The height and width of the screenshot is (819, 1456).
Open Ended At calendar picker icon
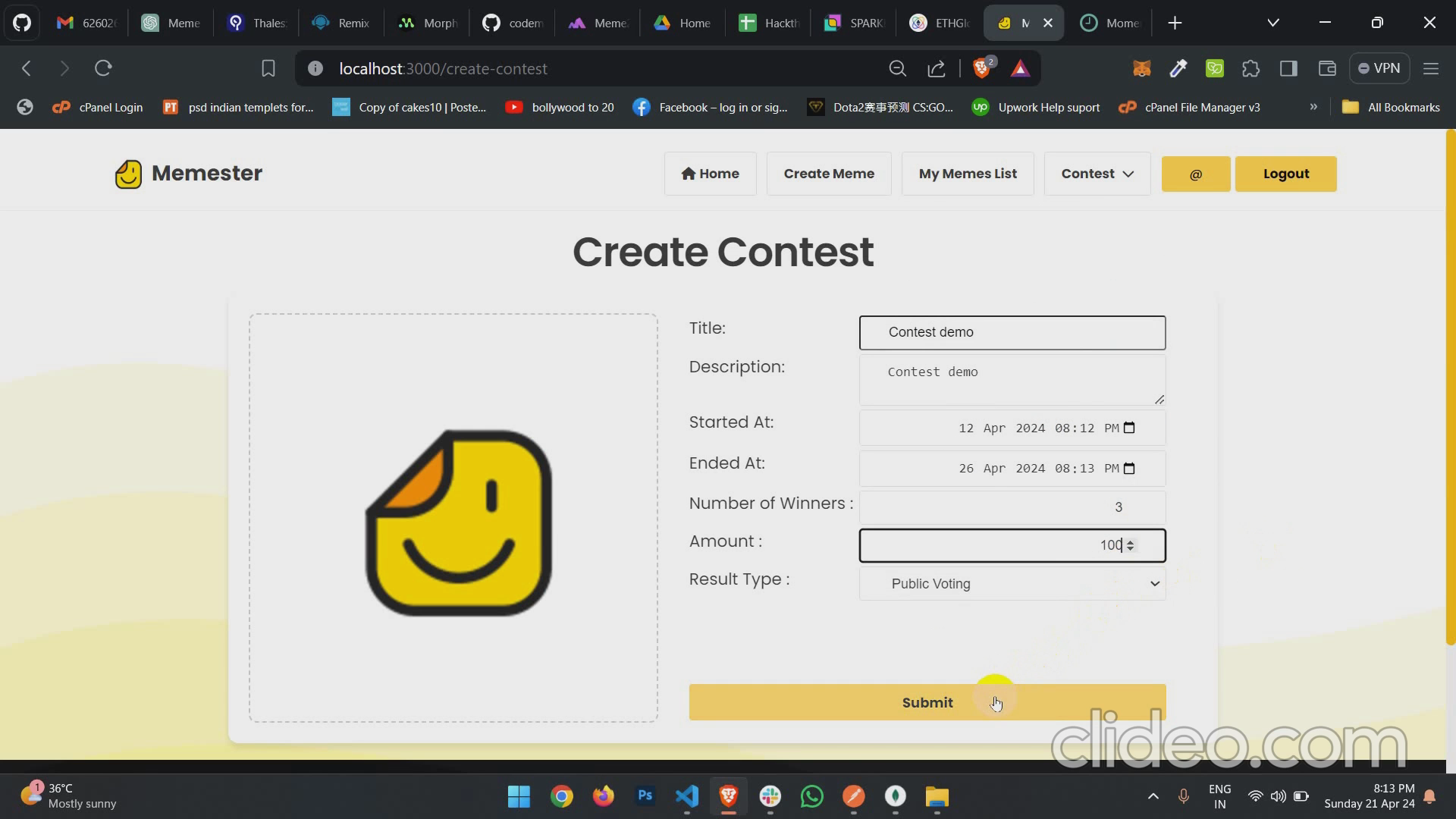pos(1129,468)
